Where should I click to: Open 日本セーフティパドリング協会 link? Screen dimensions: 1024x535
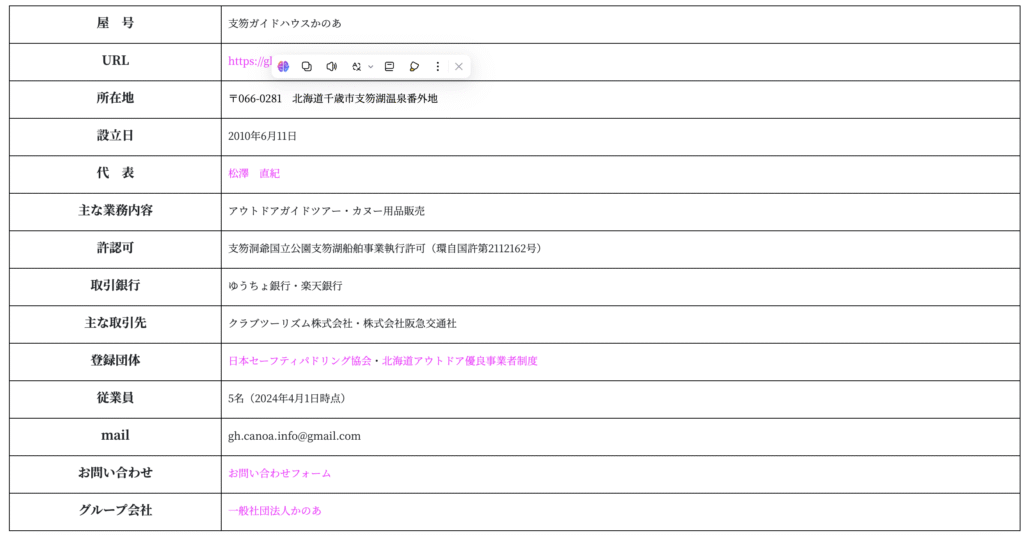click(x=300, y=361)
